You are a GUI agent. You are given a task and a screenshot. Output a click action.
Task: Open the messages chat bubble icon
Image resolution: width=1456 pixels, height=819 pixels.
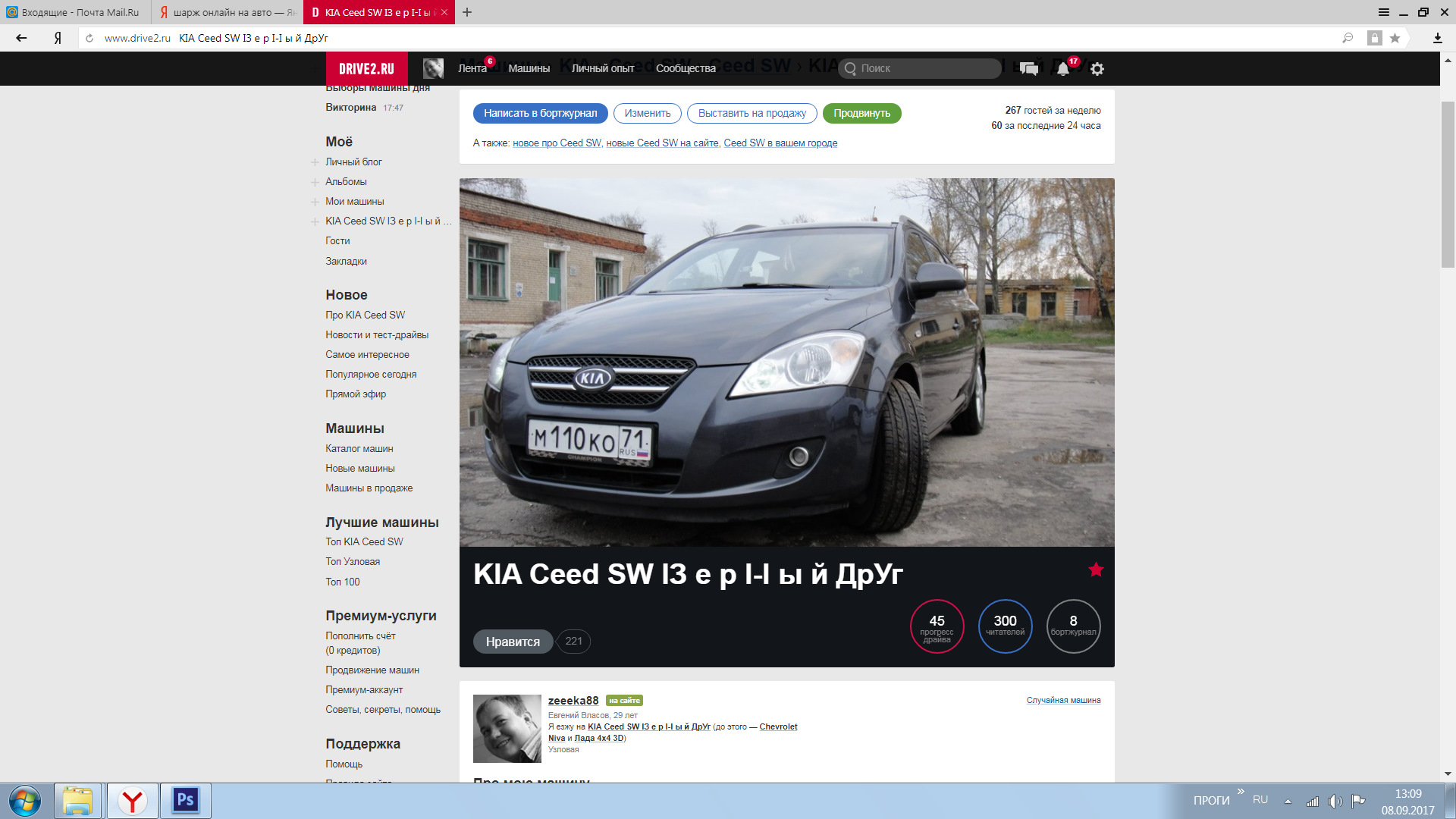pyautogui.click(x=1029, y=69)
